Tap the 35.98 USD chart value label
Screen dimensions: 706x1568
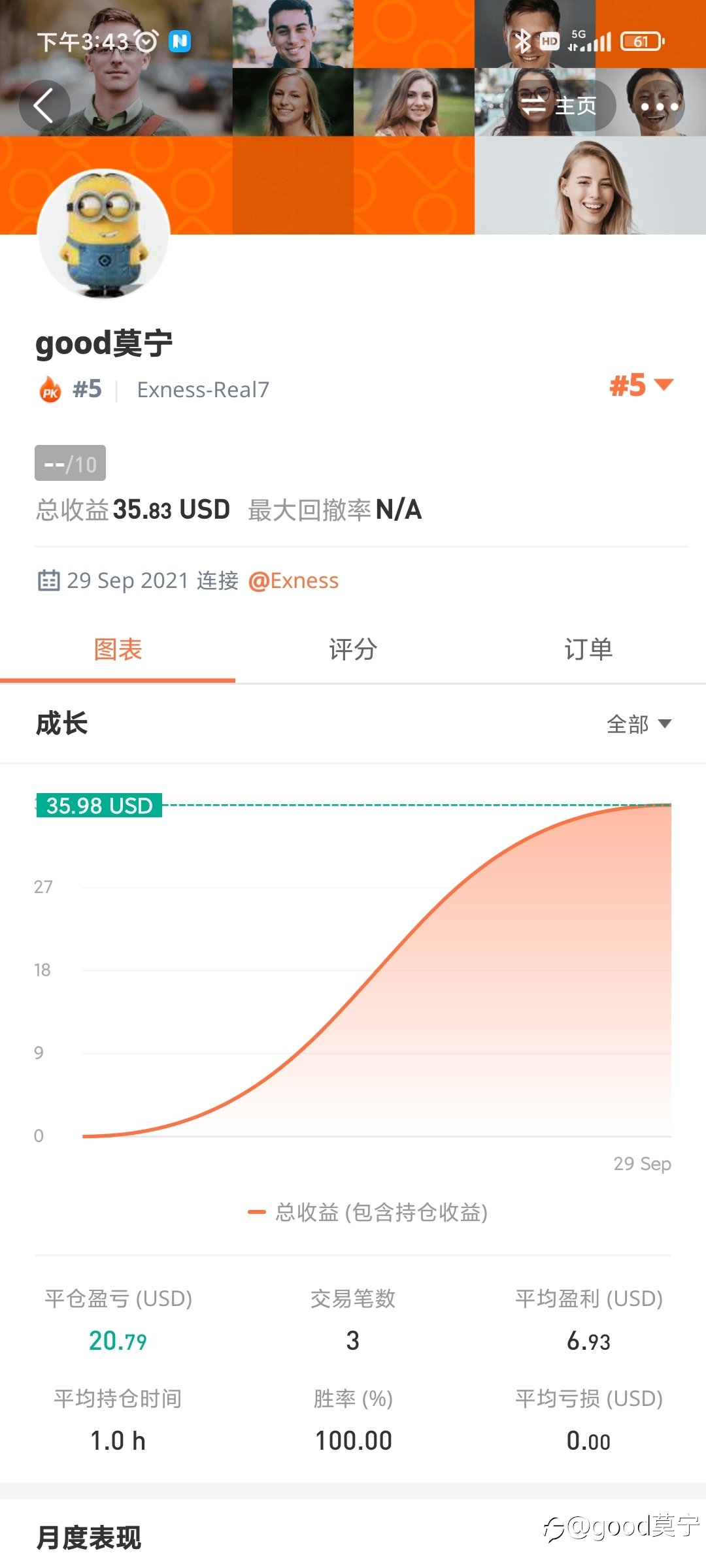(x=99, y=806)
